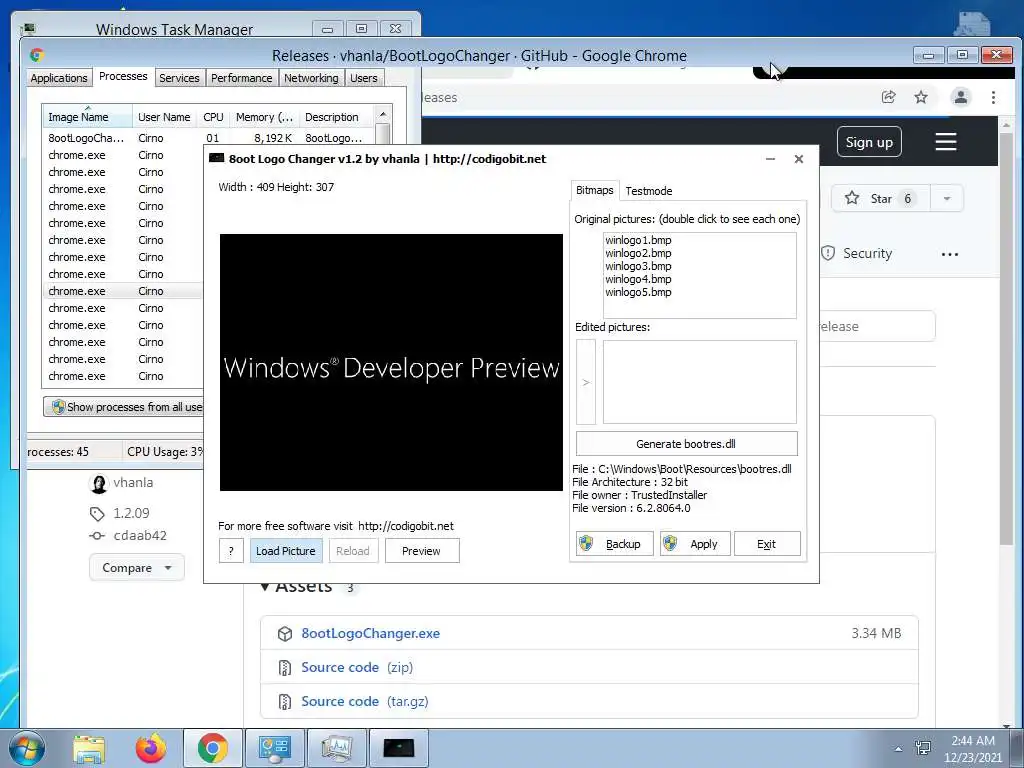
Task: Open Task Manager Services tab
Action: 180,78
